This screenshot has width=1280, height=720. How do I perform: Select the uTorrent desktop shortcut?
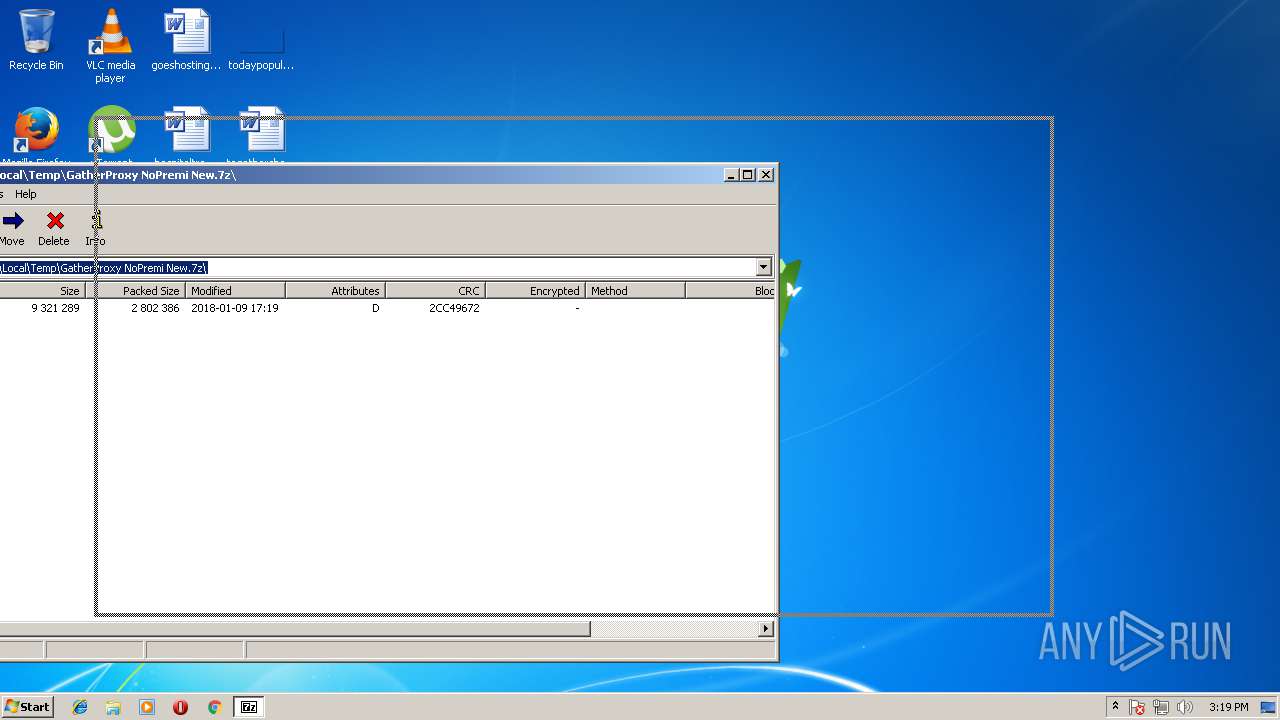point(113,135)
